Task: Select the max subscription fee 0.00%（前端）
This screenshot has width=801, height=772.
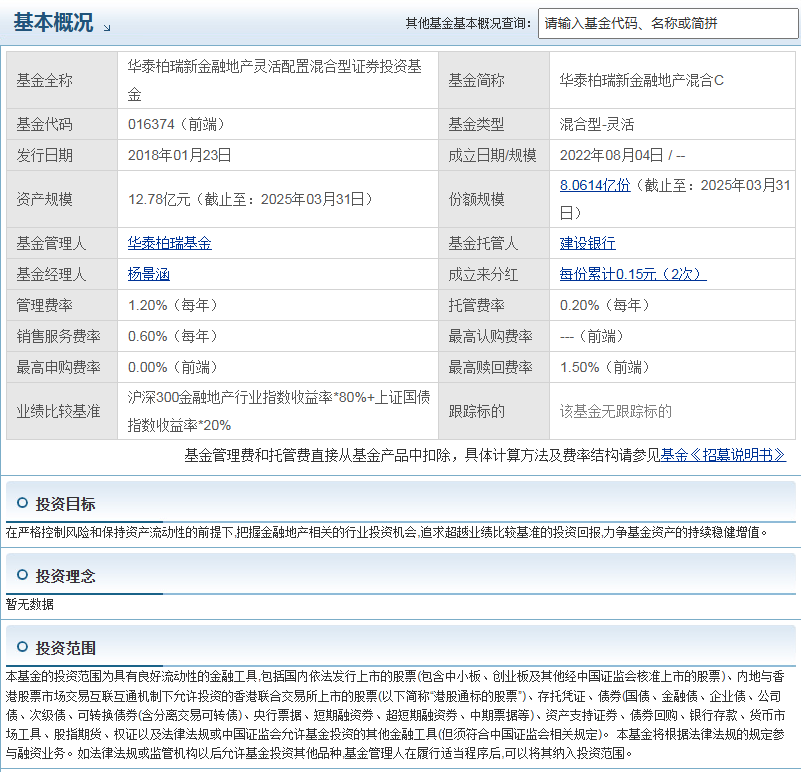Action: click(x=173, y=367)
